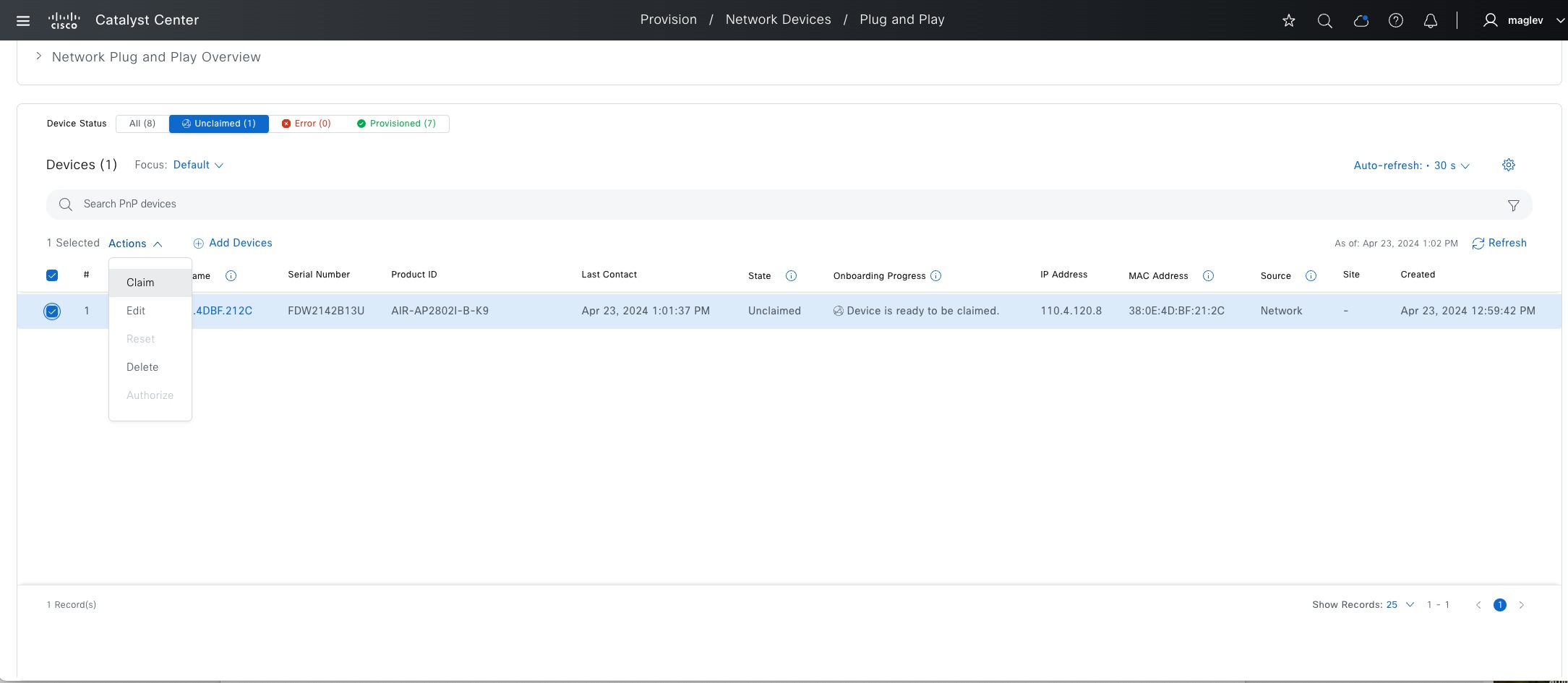Uncheck the select-all header checkbox

point(52,275)
